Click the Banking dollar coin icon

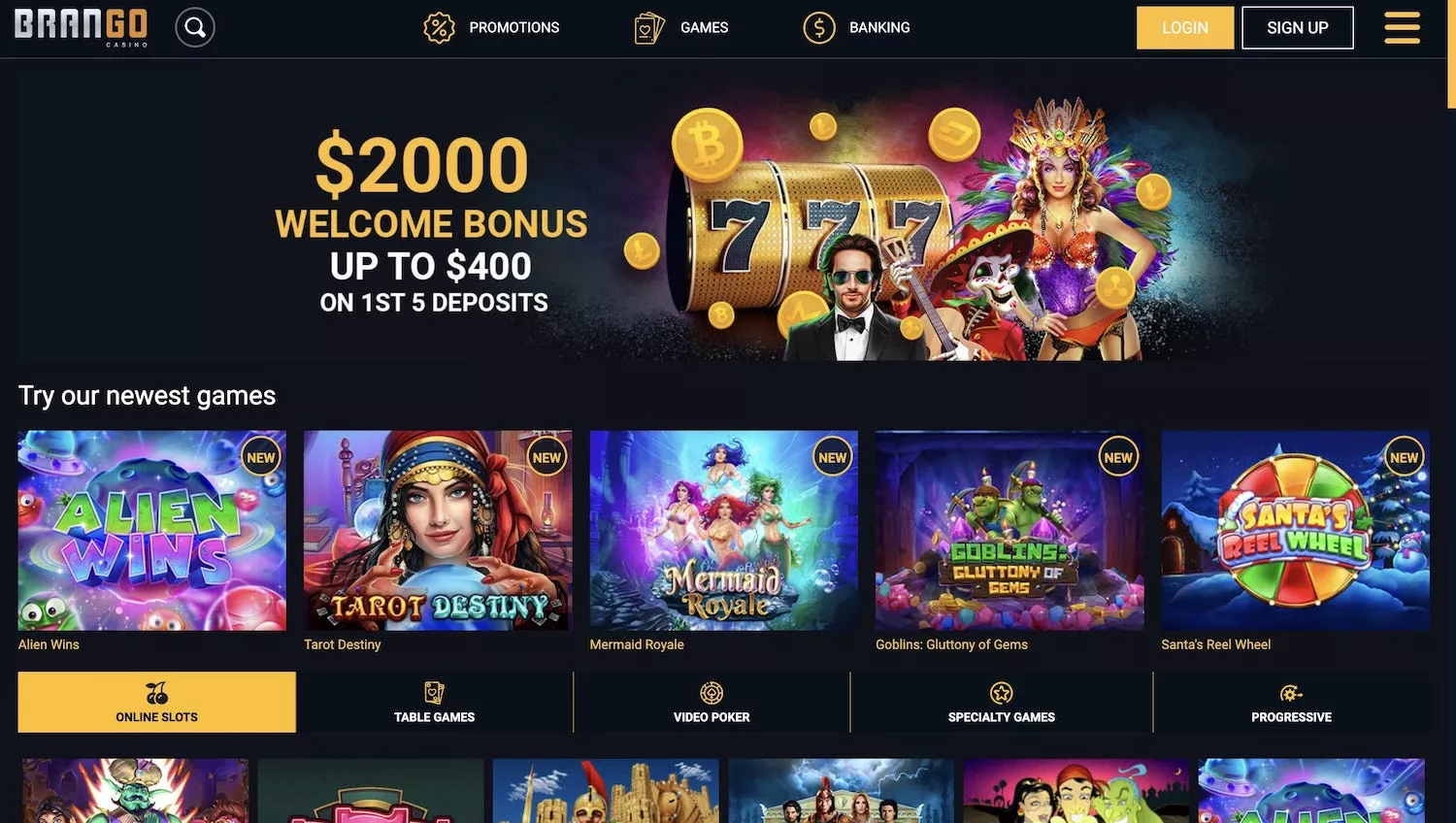(x=819, y=27)
